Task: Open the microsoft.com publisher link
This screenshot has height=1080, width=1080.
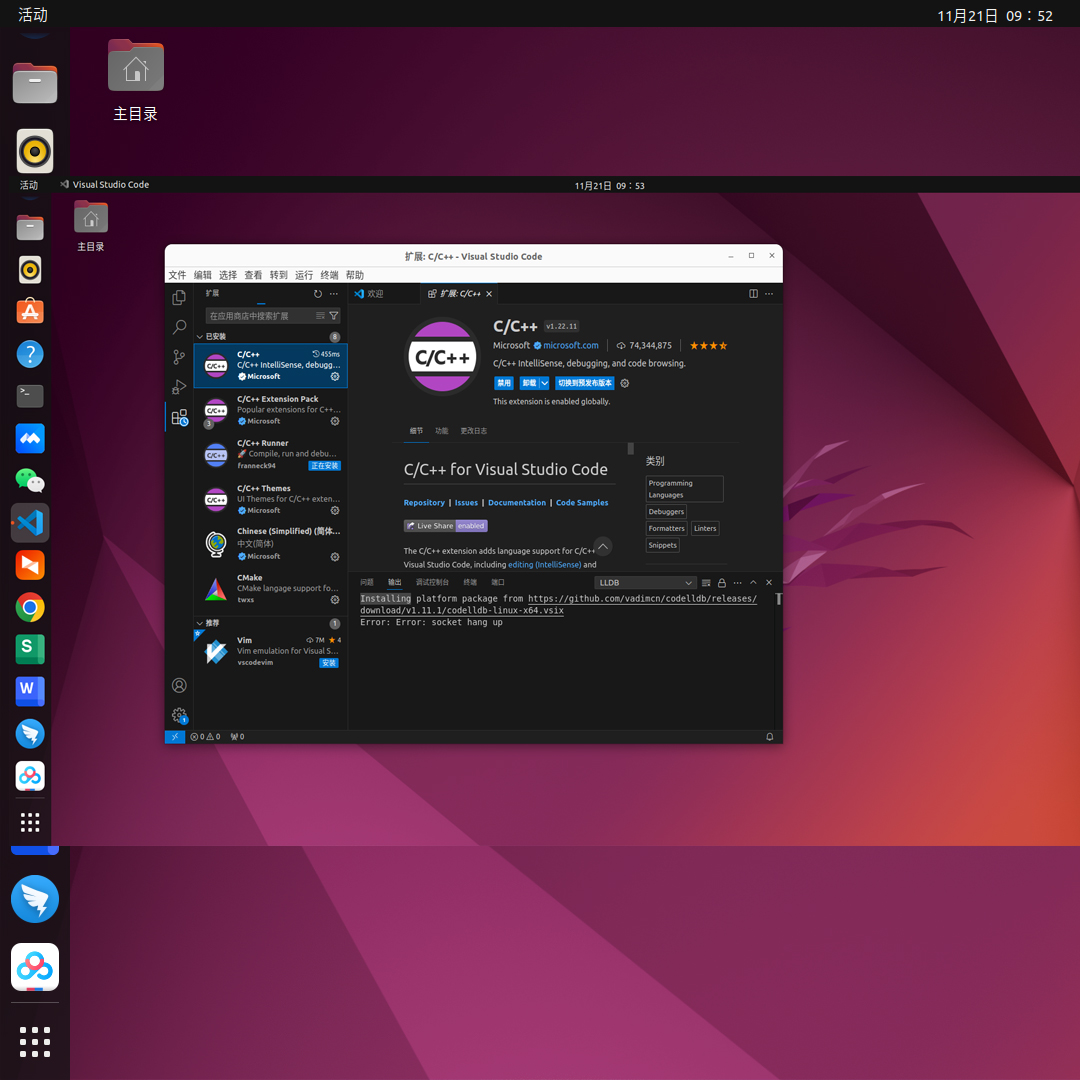Action: tap(571, 346)
